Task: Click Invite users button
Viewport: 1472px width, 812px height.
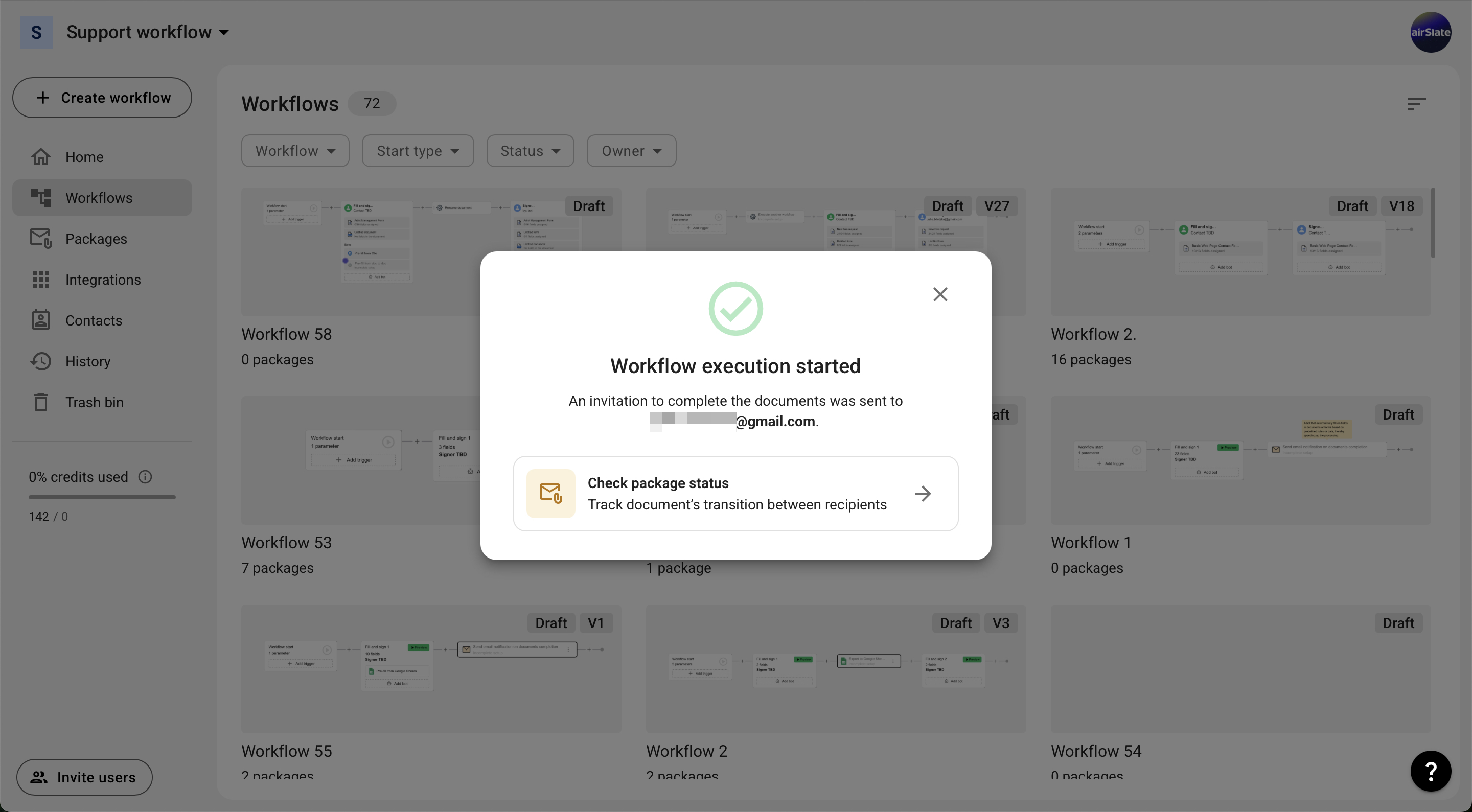Action: (84, 777)
